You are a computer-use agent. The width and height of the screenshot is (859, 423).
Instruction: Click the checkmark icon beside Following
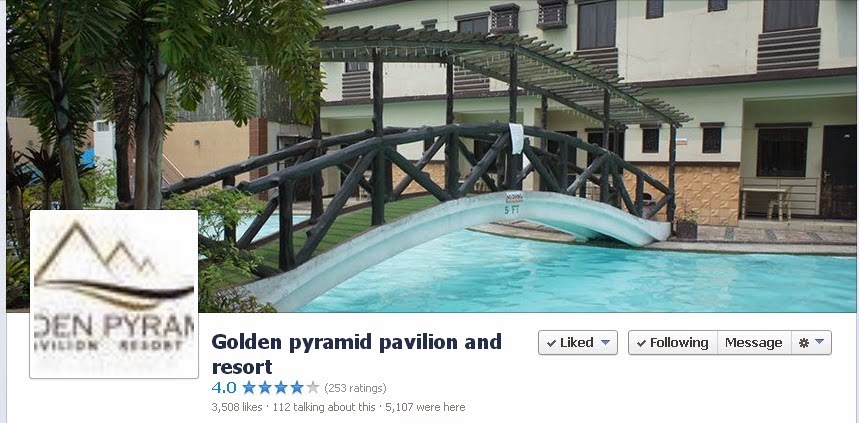[x=641, y=343]
